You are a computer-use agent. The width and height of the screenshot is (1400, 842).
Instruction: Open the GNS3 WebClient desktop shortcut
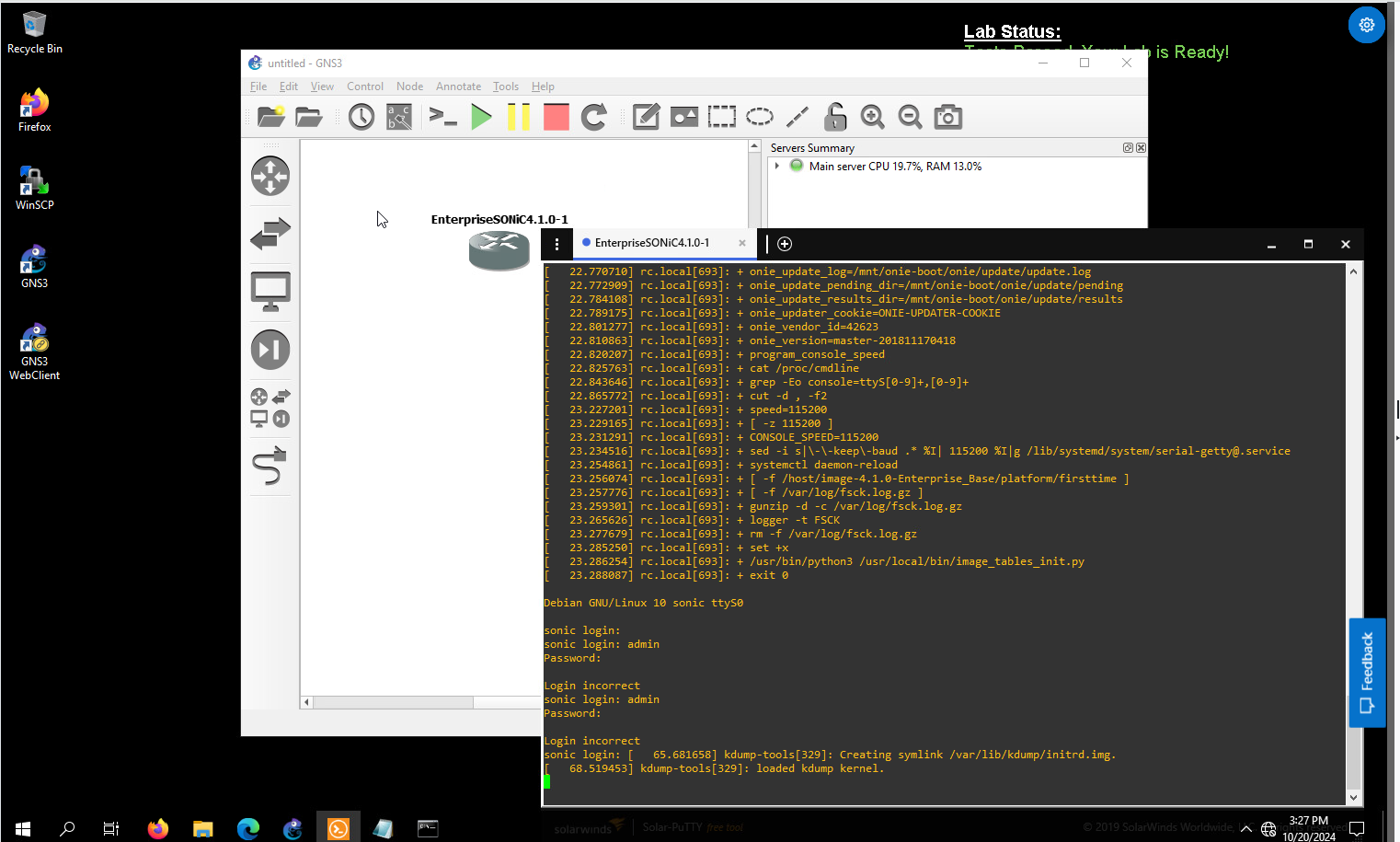coord(34,352)
